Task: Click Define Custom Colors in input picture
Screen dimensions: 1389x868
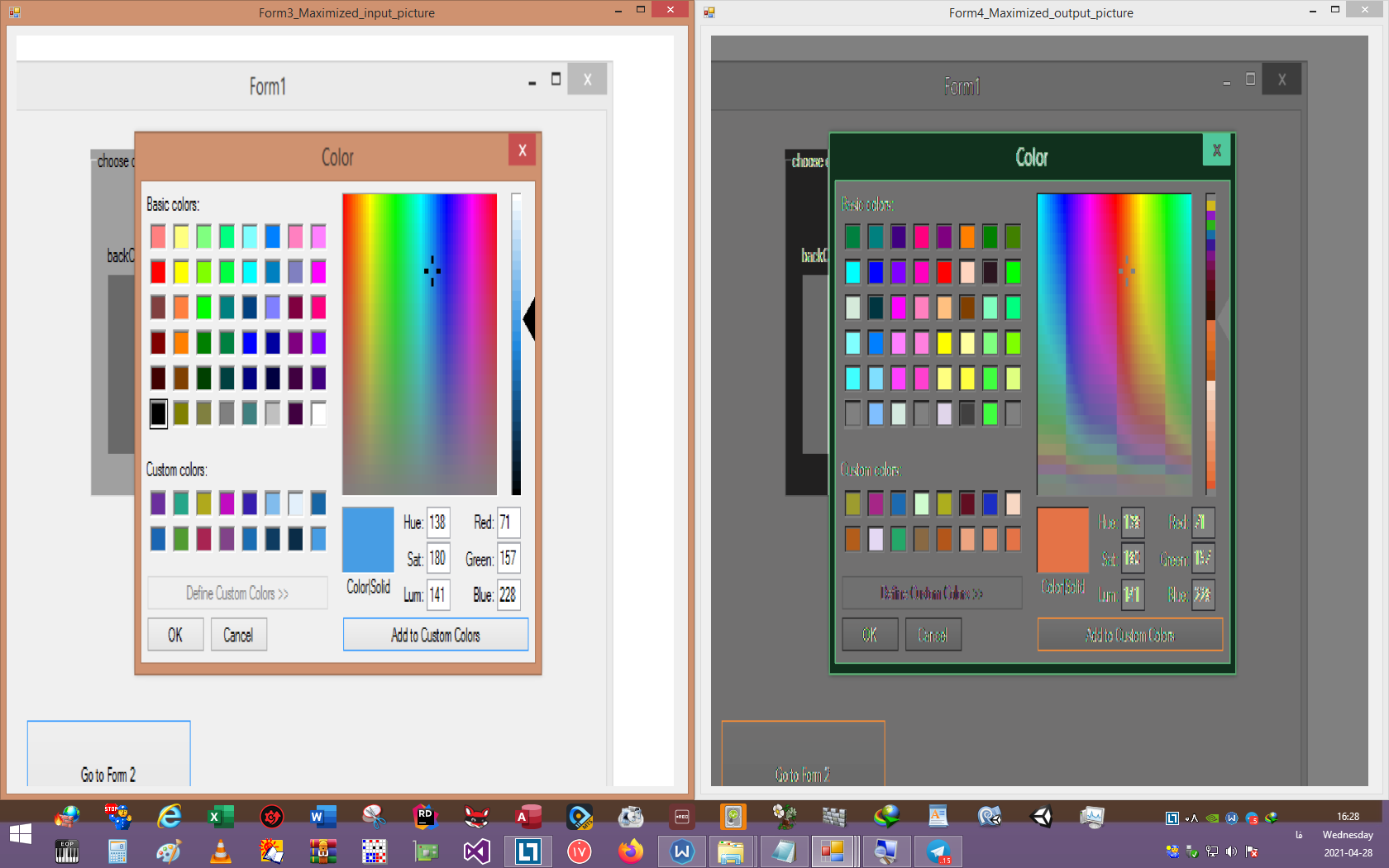Action: coord(237,594)
